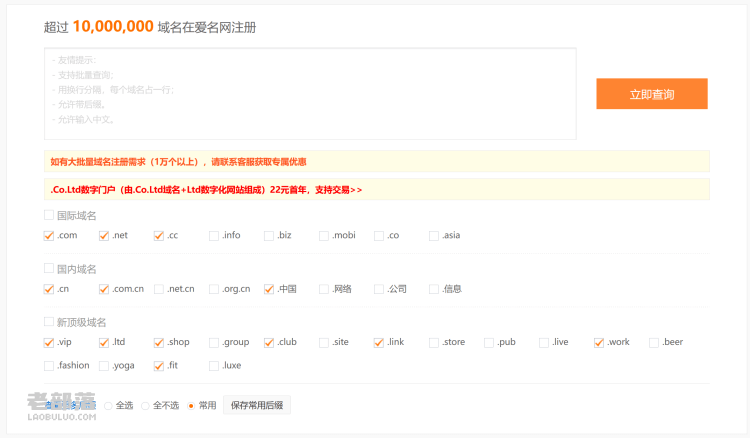Uncheck the .link checkbox
This screenshot has width=750, height=438.
(379, 342)
